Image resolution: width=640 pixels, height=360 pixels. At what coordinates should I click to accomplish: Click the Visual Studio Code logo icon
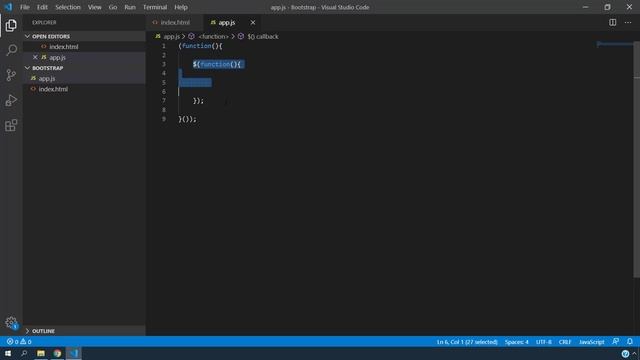click(8, 7)
